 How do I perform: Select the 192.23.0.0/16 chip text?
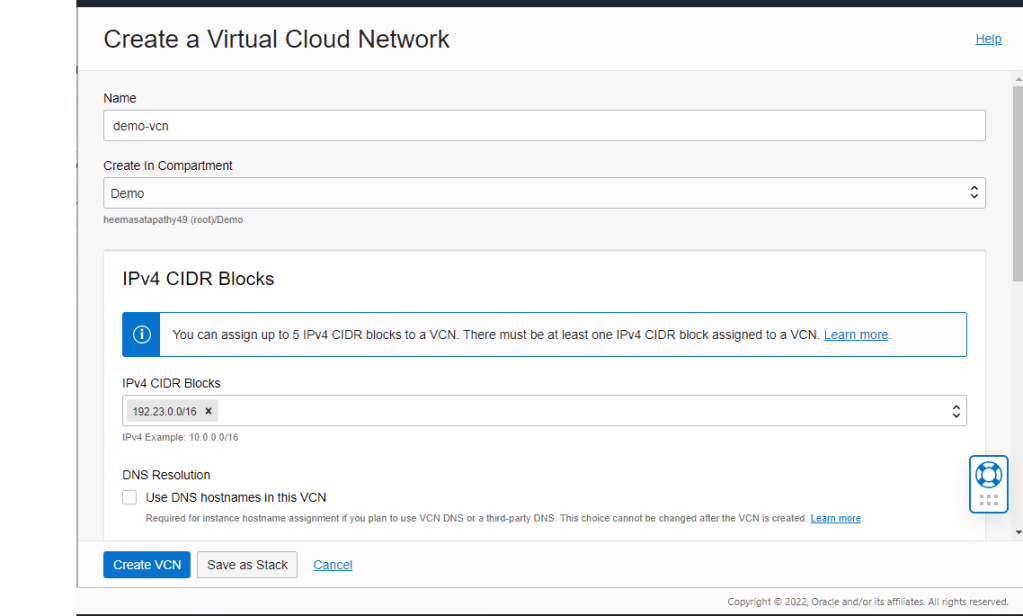[x=164, y=411]
